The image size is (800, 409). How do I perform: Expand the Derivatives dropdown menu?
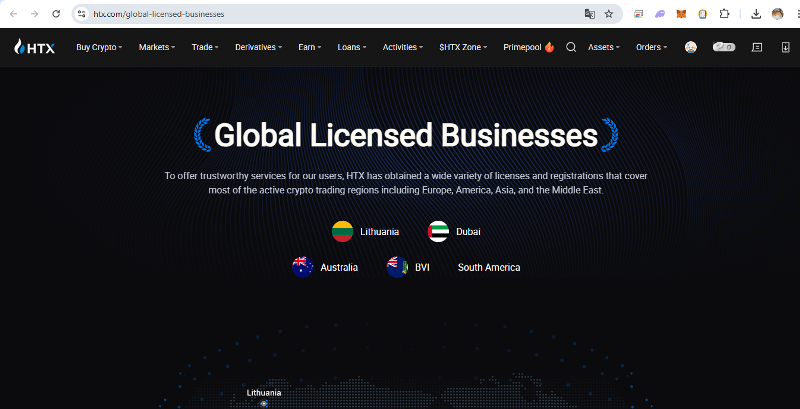(258, 47)
